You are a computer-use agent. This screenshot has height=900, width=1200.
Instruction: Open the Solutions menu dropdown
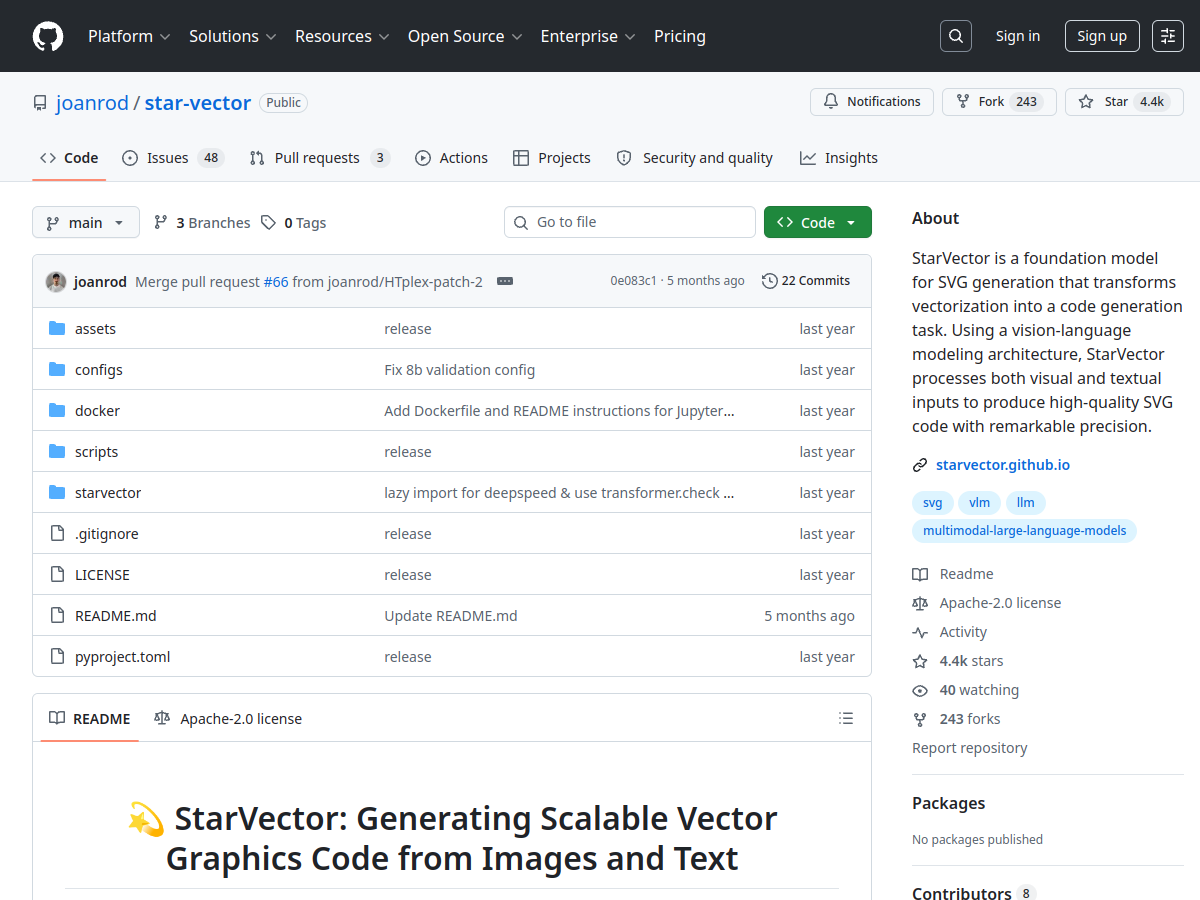pyautogui.click(x=232, y=36)
